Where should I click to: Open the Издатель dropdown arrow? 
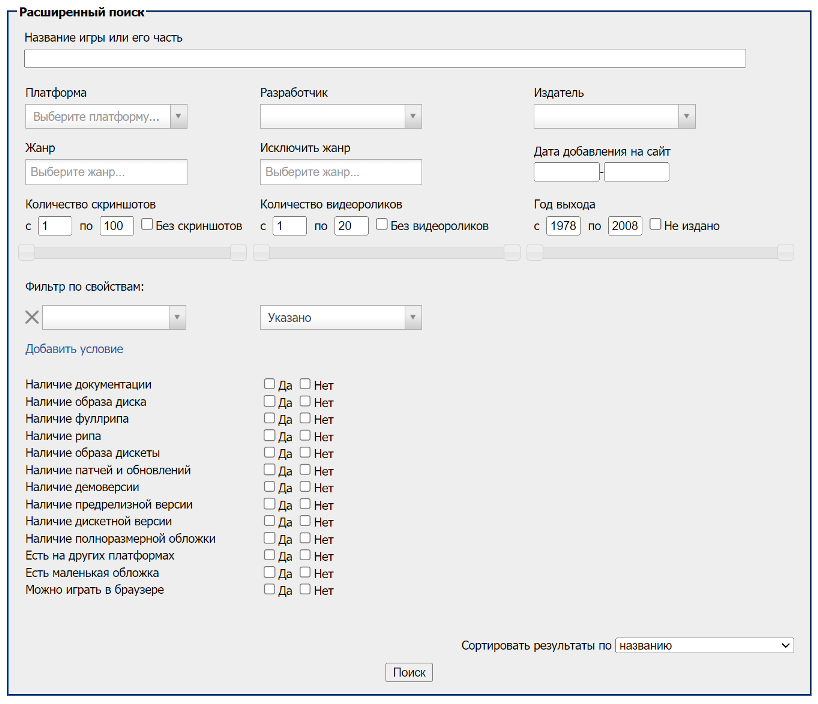tap(686, 116)
